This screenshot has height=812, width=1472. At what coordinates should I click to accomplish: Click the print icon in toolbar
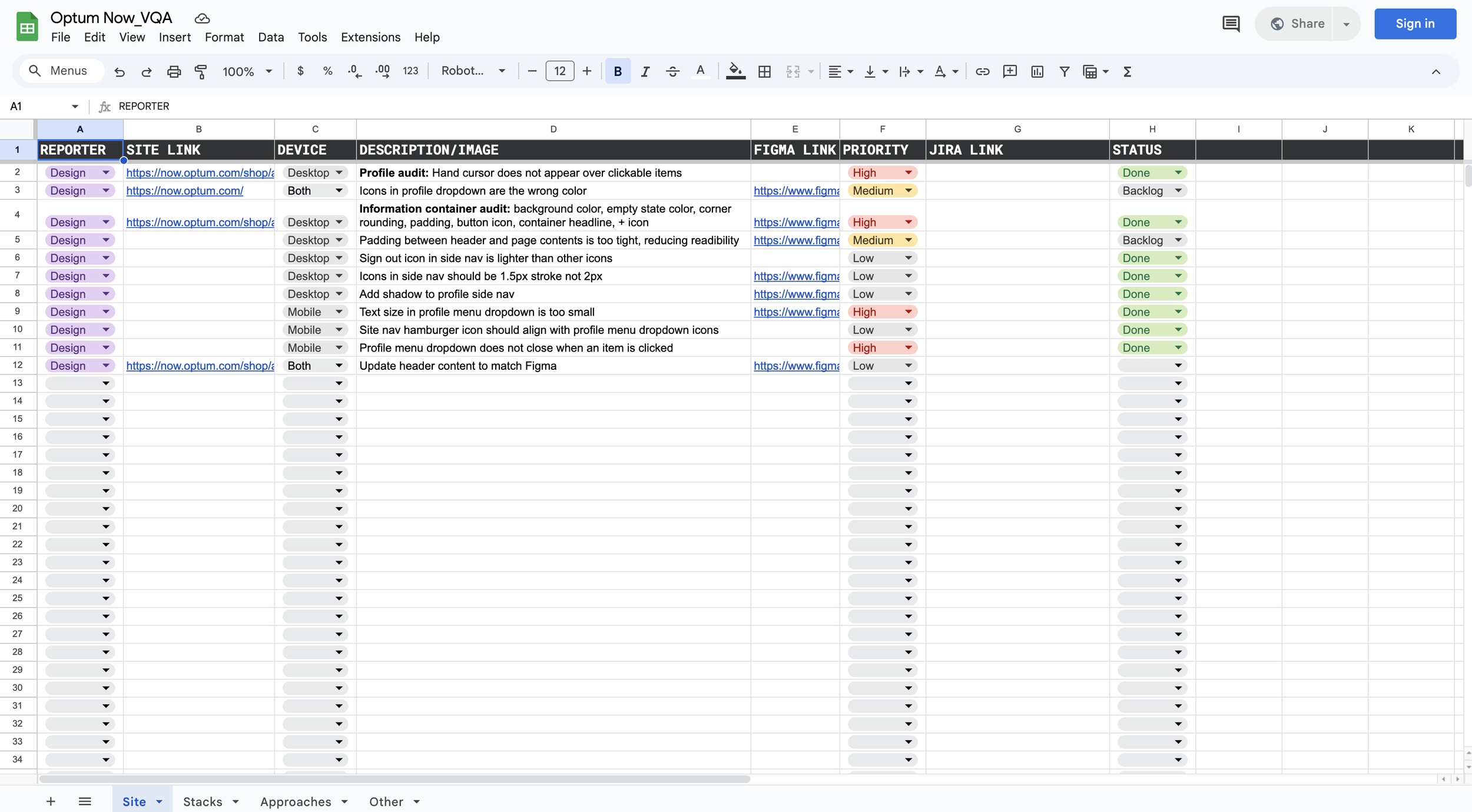point(174,71)
